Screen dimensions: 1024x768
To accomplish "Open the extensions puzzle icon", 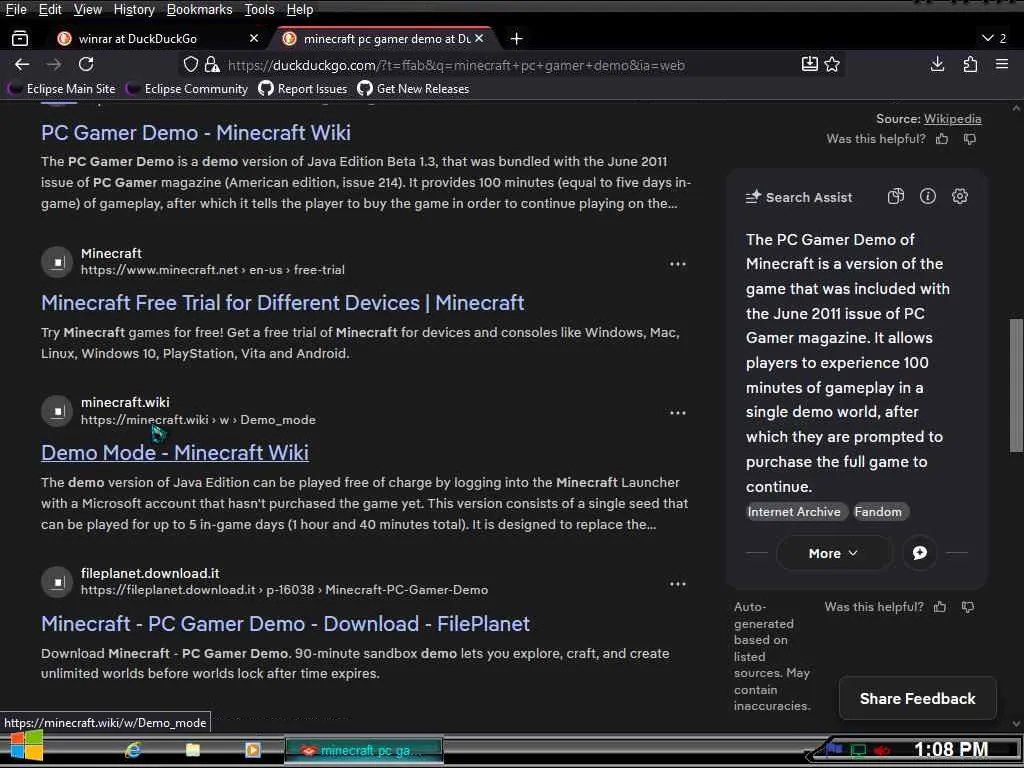I will [x=970, y=64].
